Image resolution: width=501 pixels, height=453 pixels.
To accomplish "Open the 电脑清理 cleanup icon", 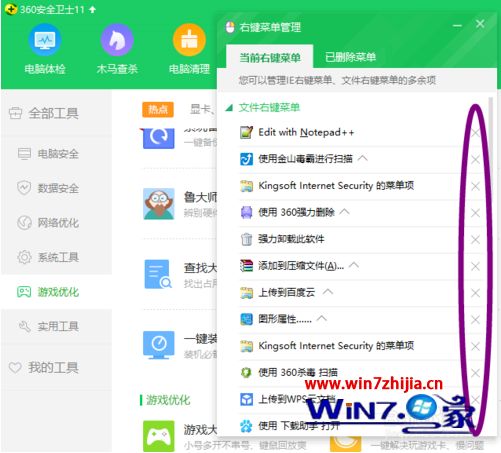I will tap(189, 40).
